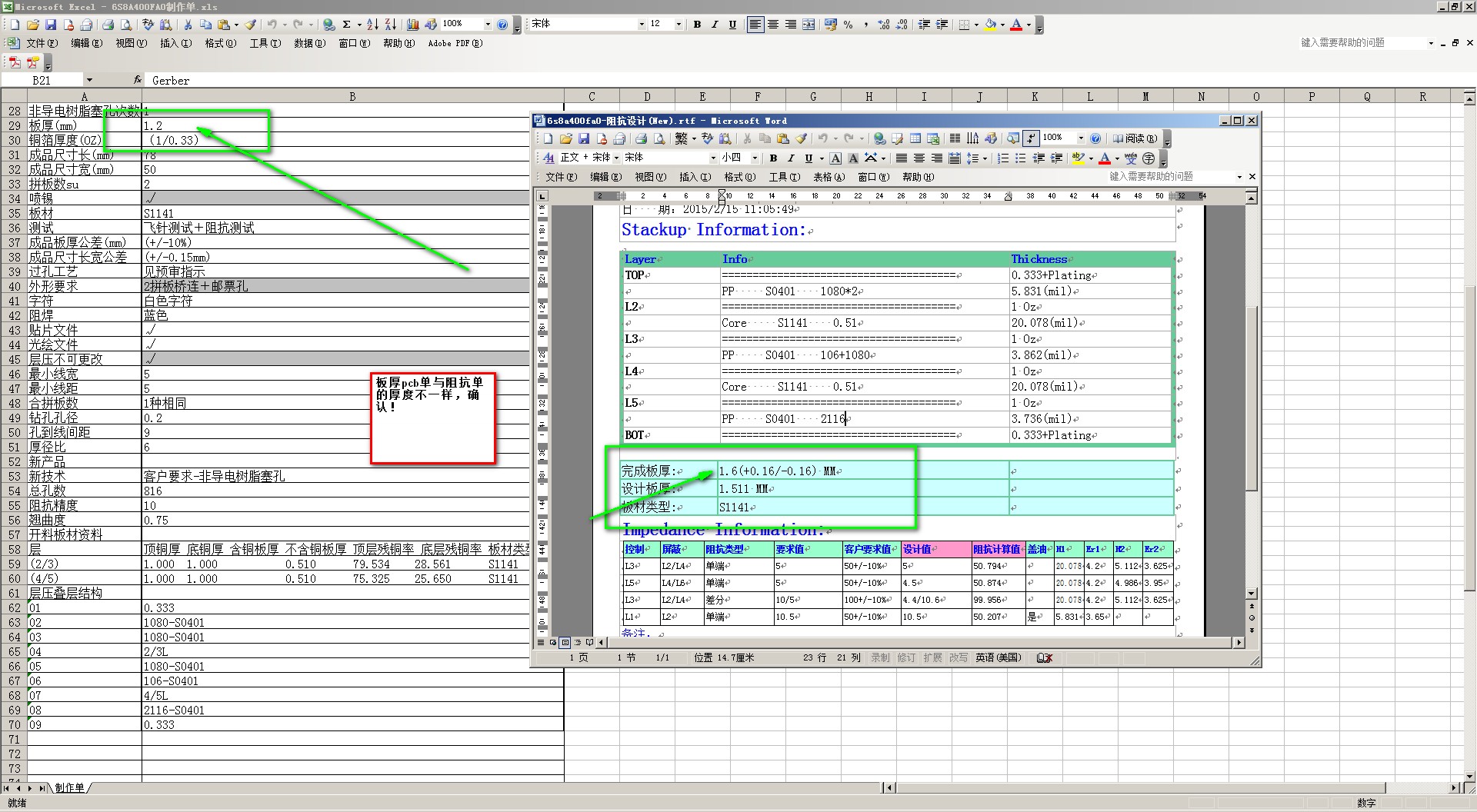The image size is (1477, 812).
Task: Click Excel's Increase Decimal icon
Action: coord(884,25)
